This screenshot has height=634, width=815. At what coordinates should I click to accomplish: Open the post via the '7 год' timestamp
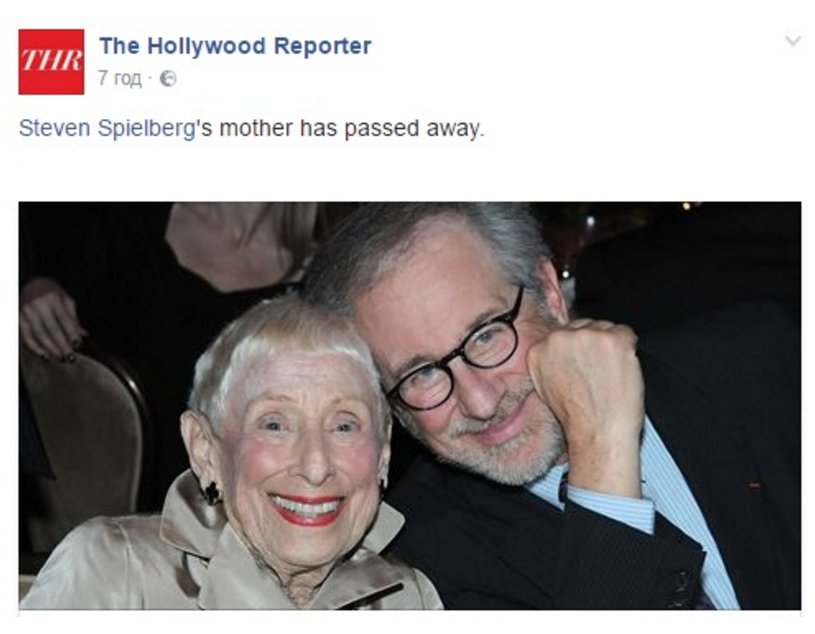pos(120,78)
